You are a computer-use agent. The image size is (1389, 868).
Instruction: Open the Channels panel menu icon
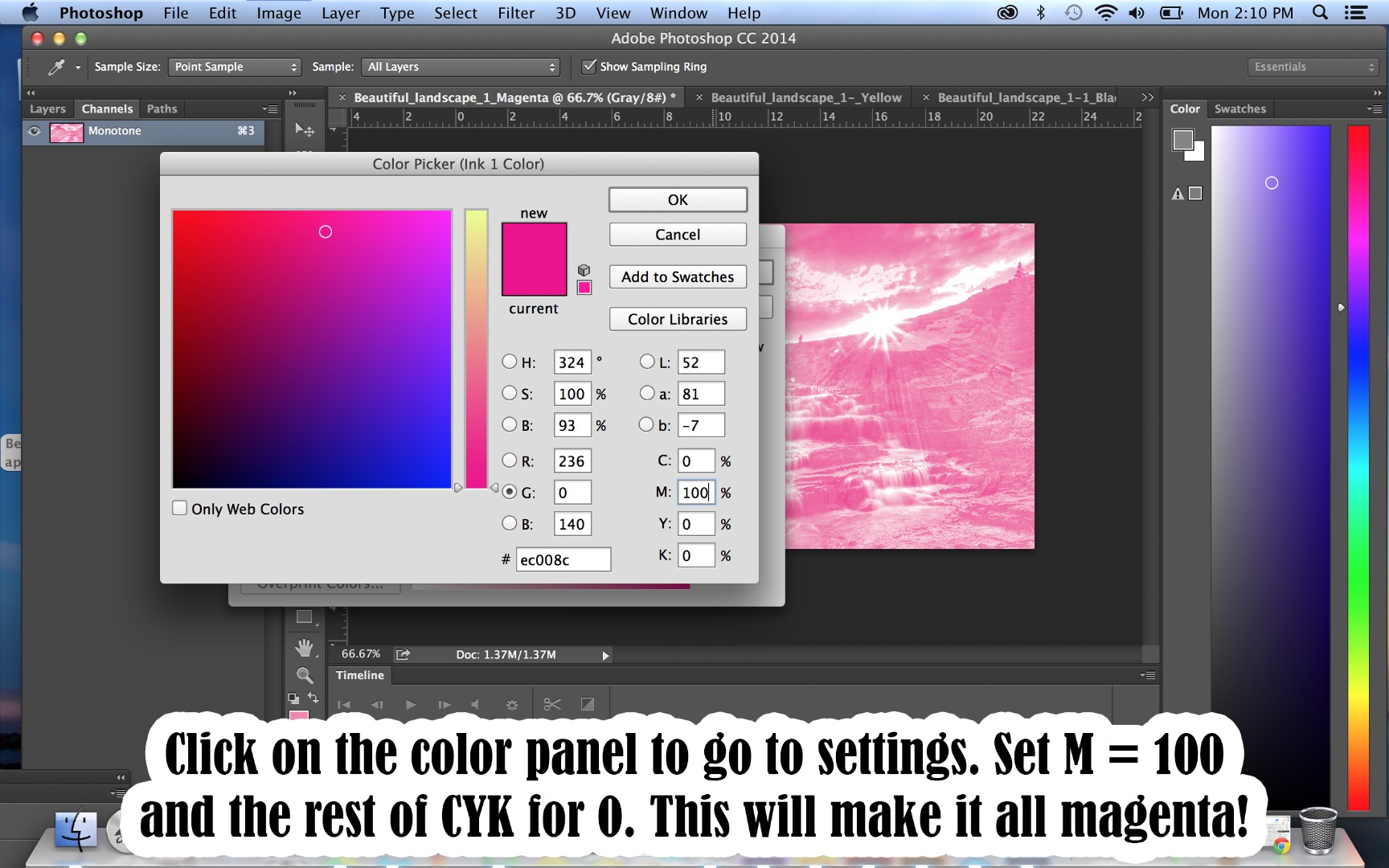tap(271, 108)
